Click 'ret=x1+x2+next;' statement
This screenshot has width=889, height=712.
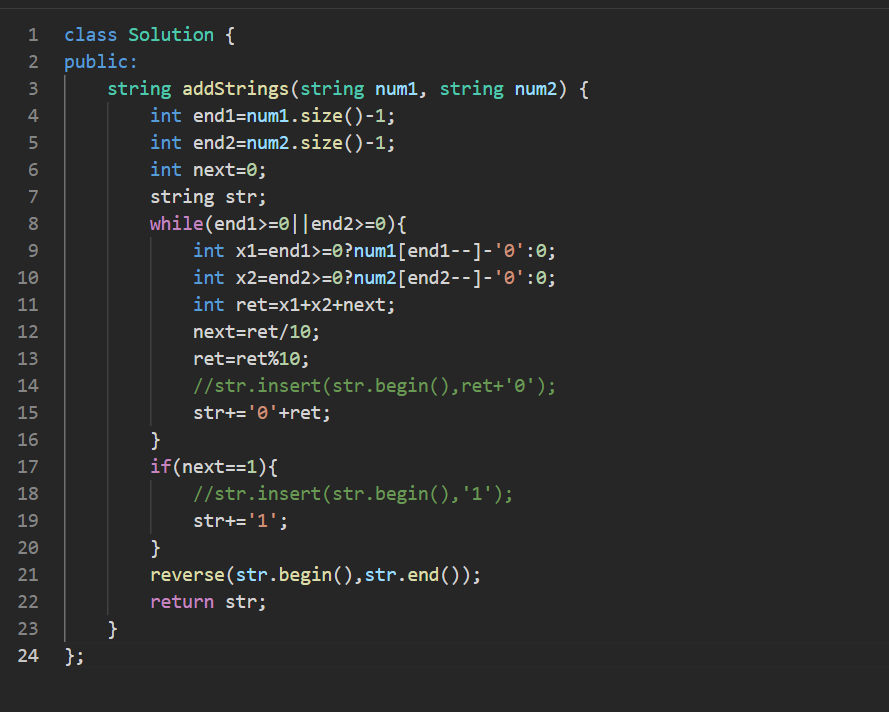point(315,305)
